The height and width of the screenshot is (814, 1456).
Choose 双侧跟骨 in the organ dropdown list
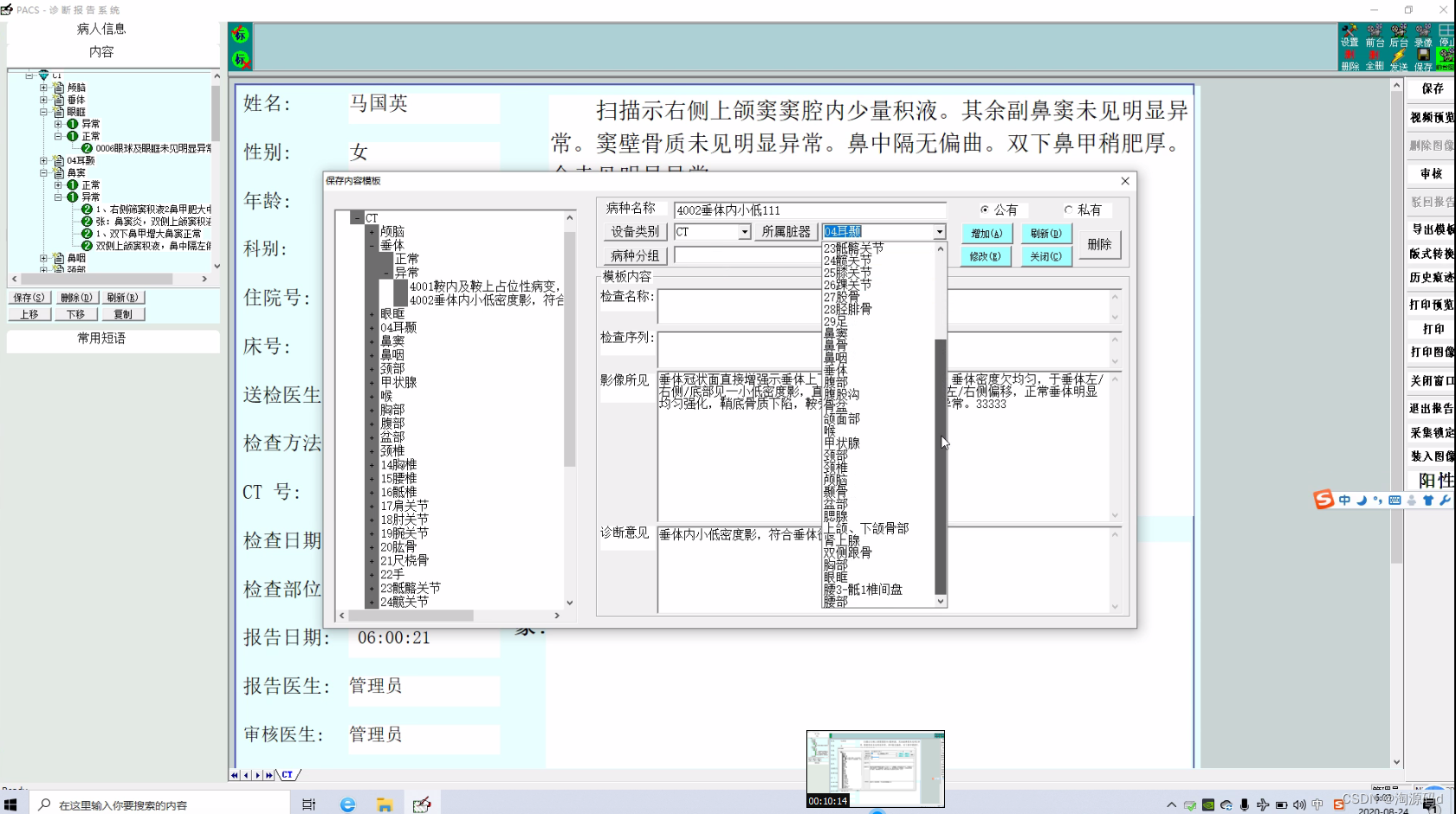(848, 552)
